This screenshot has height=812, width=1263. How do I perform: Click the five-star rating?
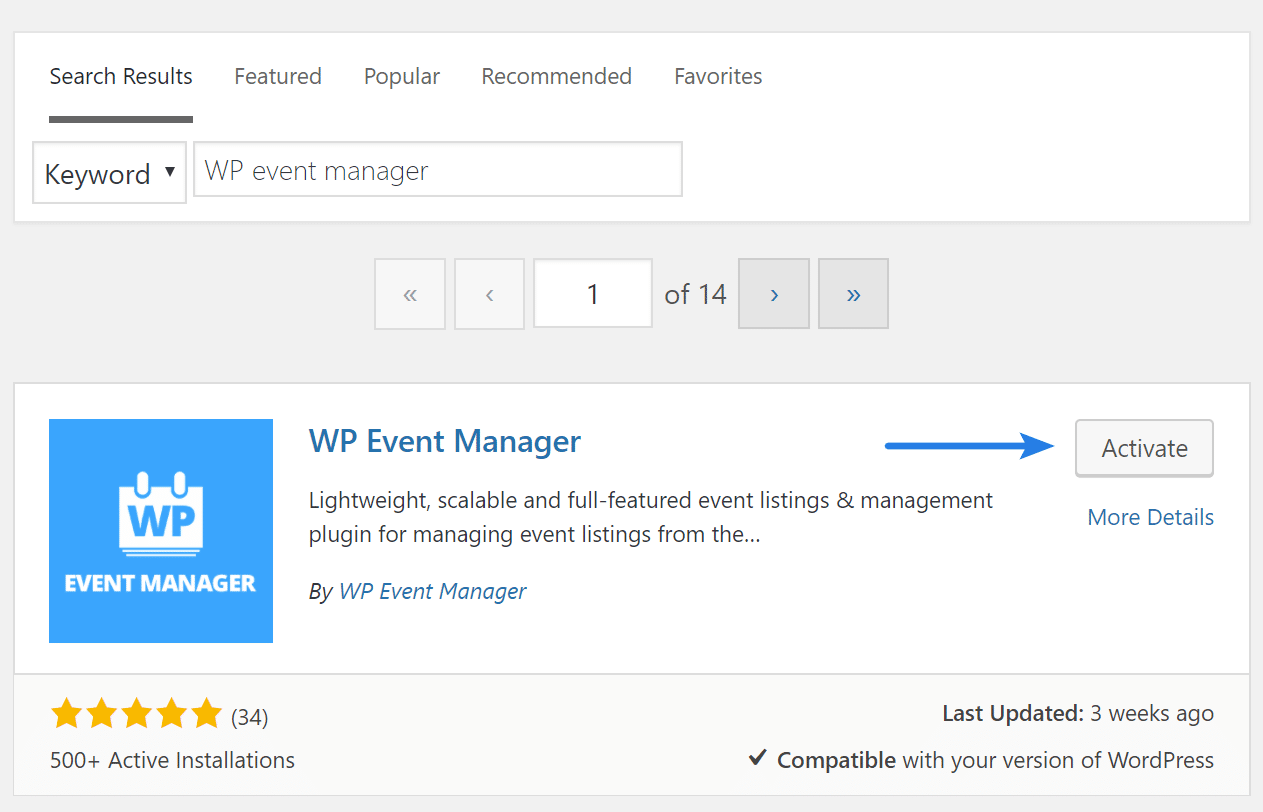[x=137, y=714]
